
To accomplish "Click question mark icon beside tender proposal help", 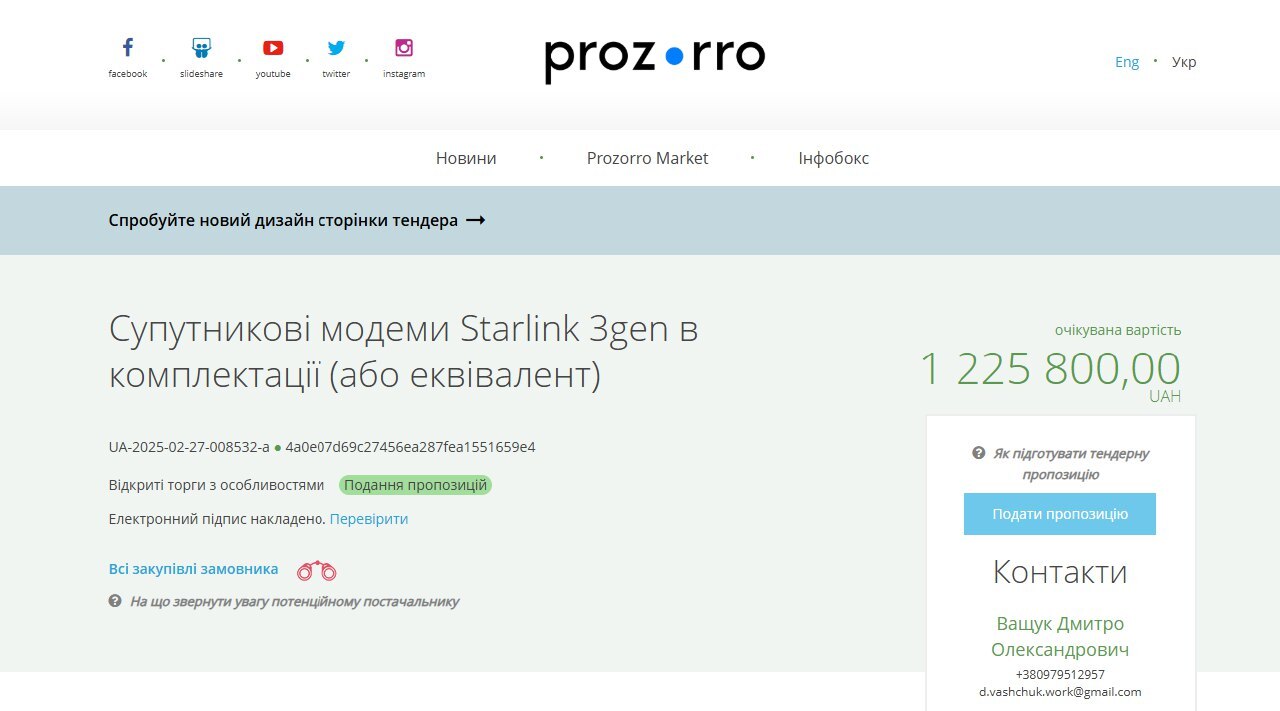I will (x=979, y=453).
